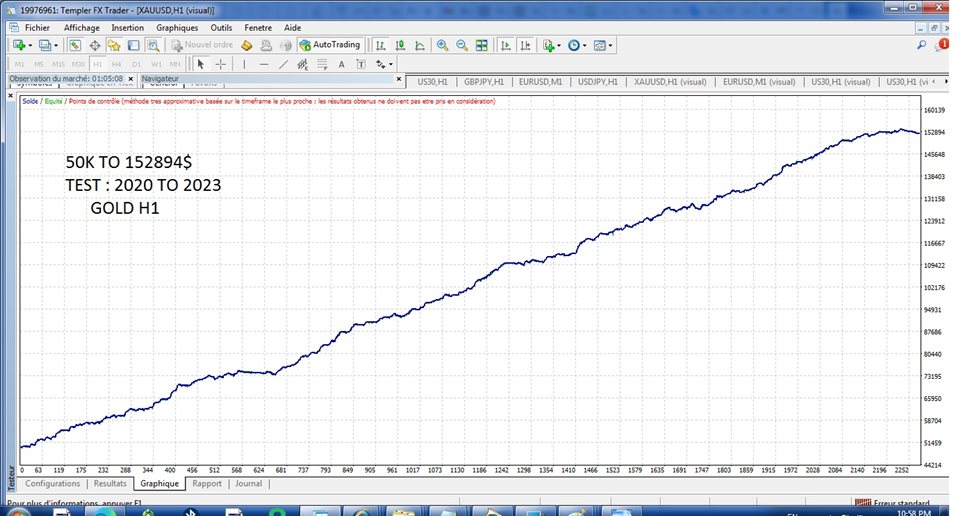Select the crosshair cursor tool

[x=220, y=64]
